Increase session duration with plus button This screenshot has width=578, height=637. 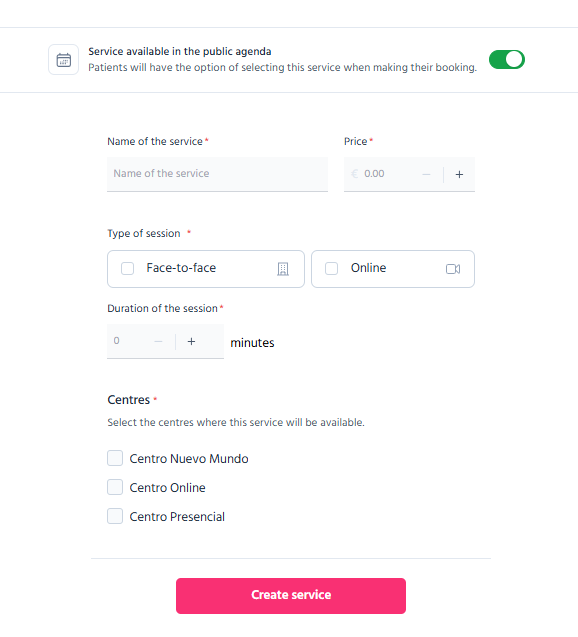pos(191,342)
